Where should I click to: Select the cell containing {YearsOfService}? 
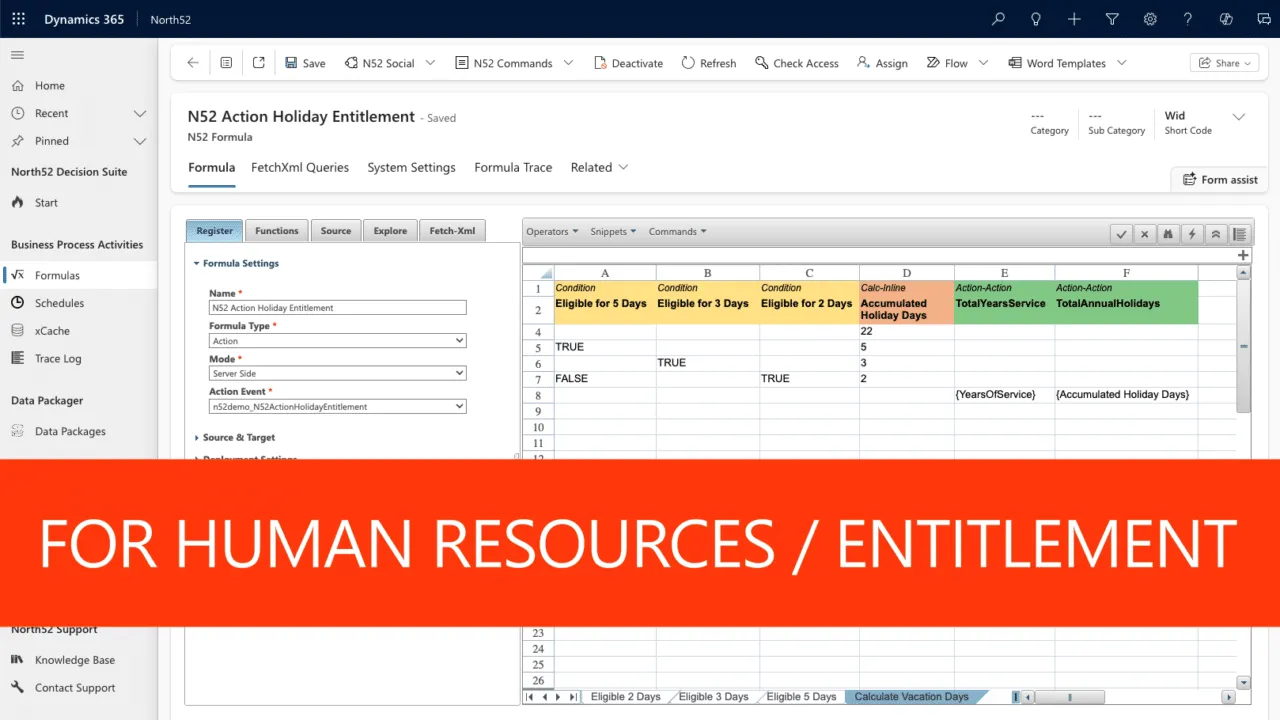[1004, 395]
